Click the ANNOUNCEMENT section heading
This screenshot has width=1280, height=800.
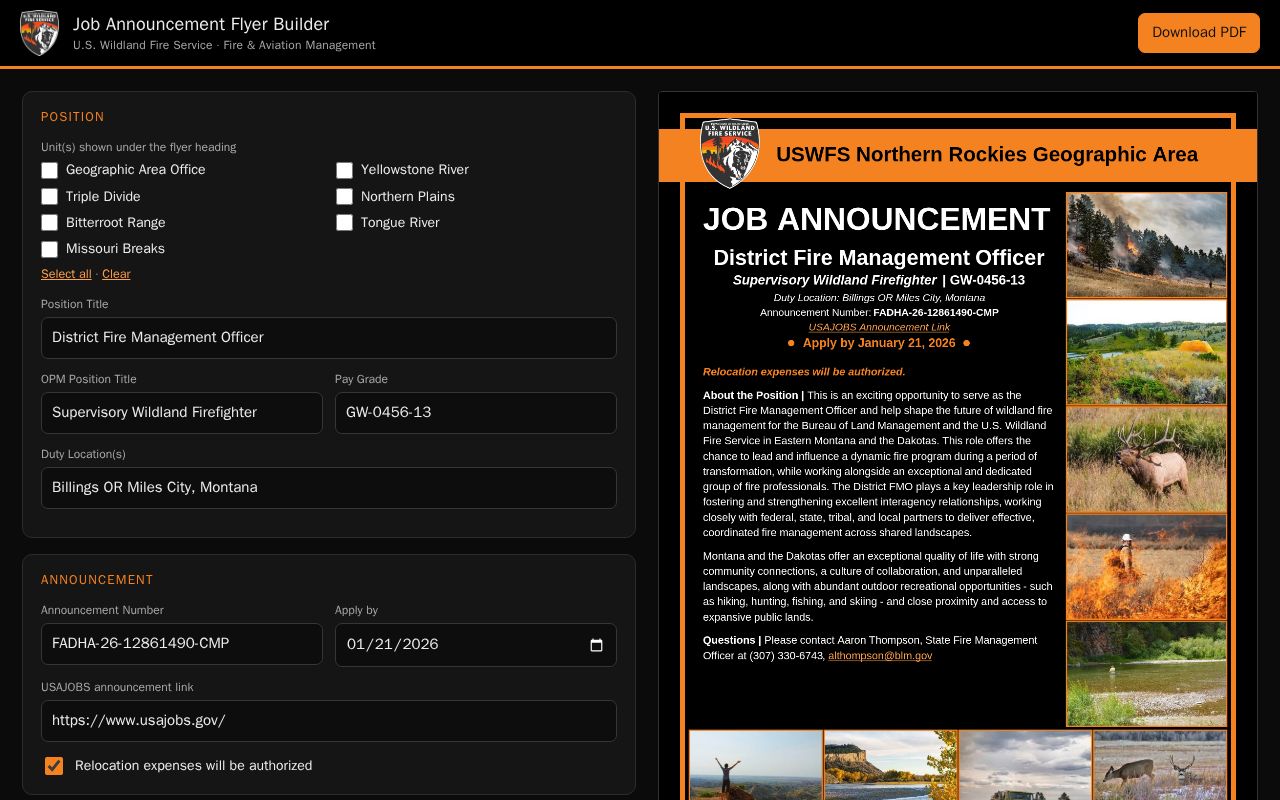coord(97,580)
